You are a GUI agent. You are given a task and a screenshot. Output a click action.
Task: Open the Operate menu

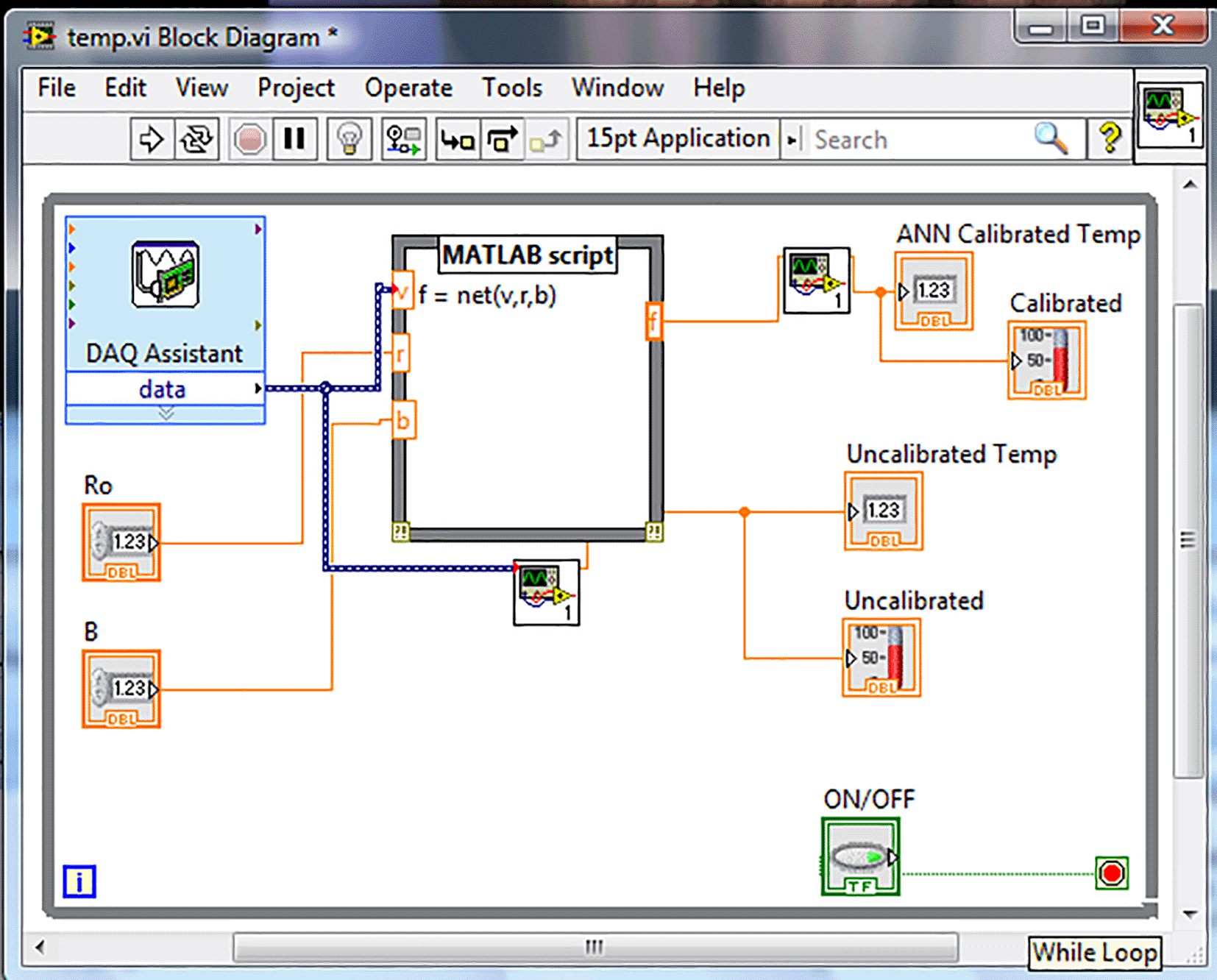pos(408,88)
